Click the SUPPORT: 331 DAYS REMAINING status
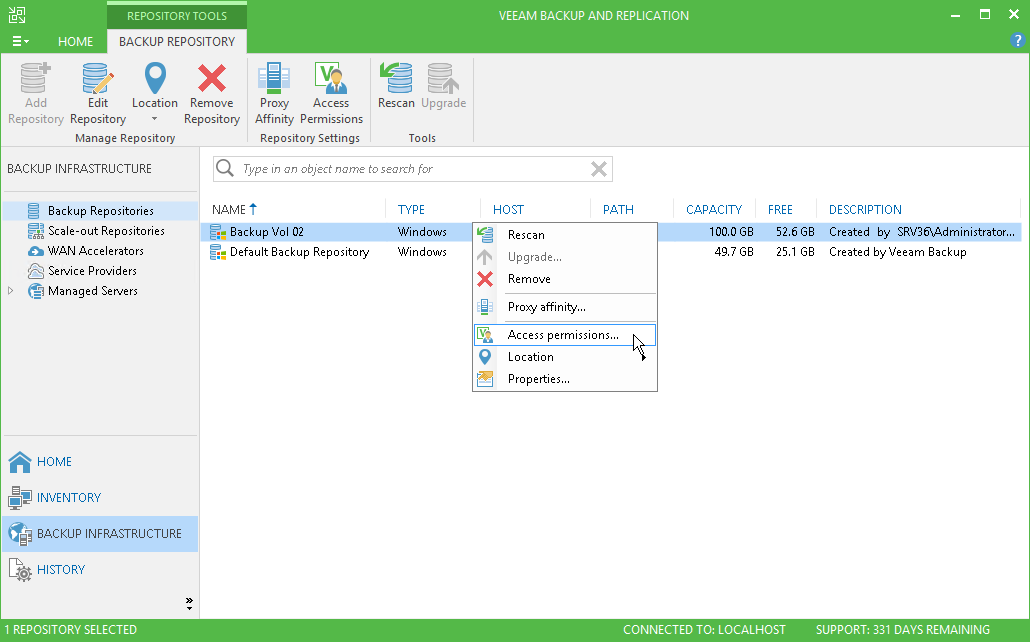1030x642 pixels. point(903,630)
